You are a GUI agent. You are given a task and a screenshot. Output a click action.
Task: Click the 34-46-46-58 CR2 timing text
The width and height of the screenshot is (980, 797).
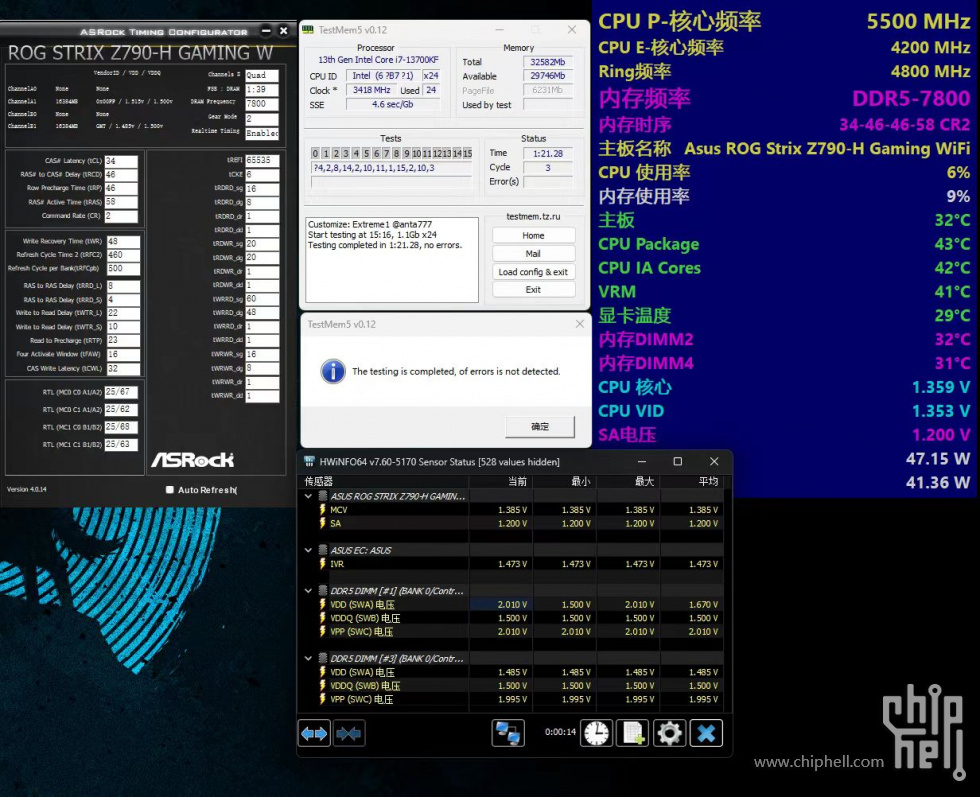tap(904, 124)
